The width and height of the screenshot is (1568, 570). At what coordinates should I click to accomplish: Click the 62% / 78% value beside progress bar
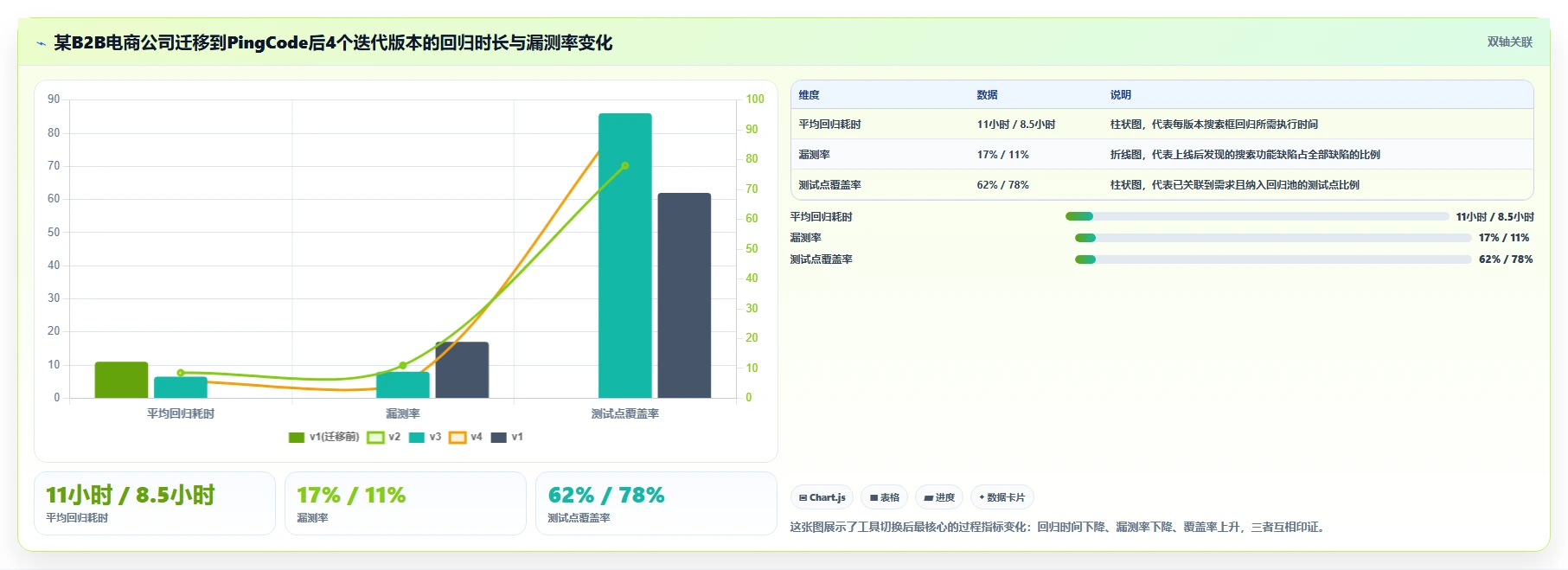pos(1506,259)
